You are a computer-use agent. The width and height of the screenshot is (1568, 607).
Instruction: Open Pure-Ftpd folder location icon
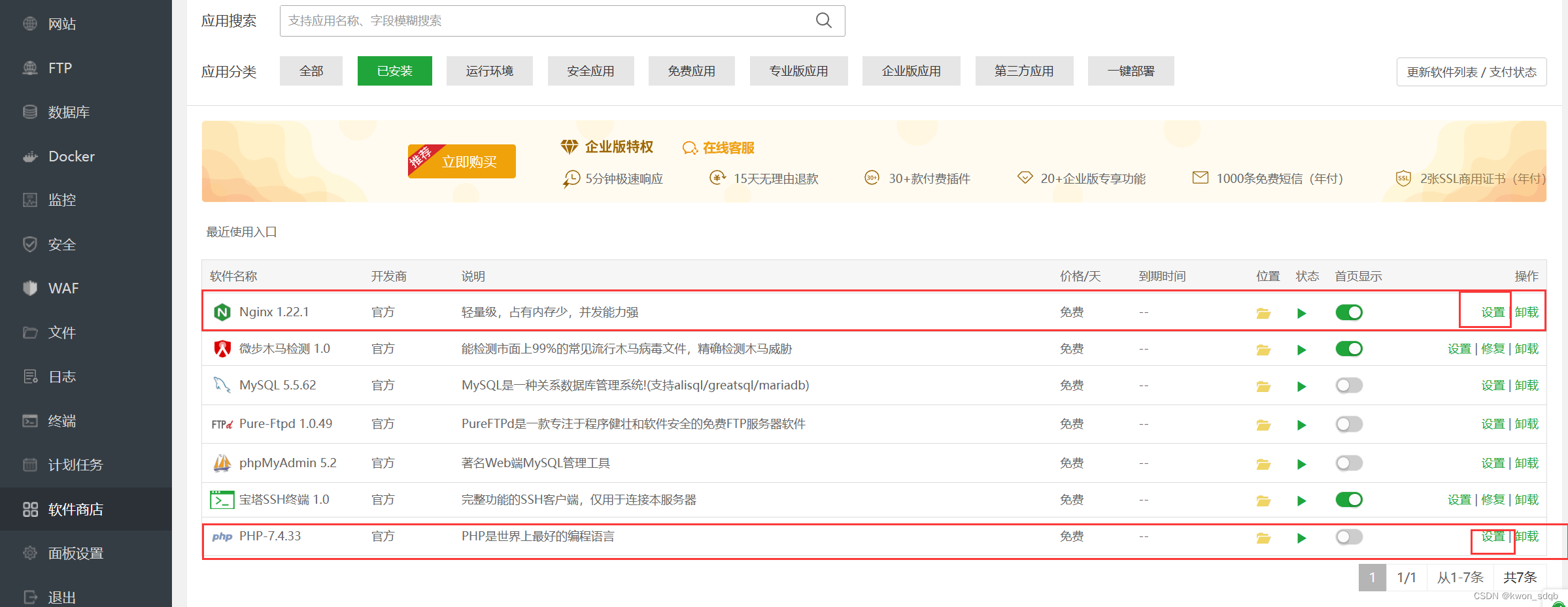1263,425
